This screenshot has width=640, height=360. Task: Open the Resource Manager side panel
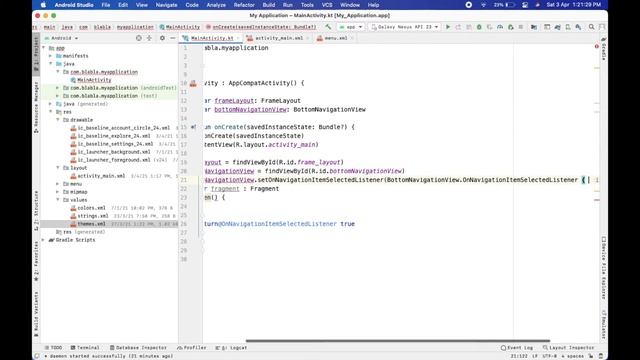pos(36,107)
